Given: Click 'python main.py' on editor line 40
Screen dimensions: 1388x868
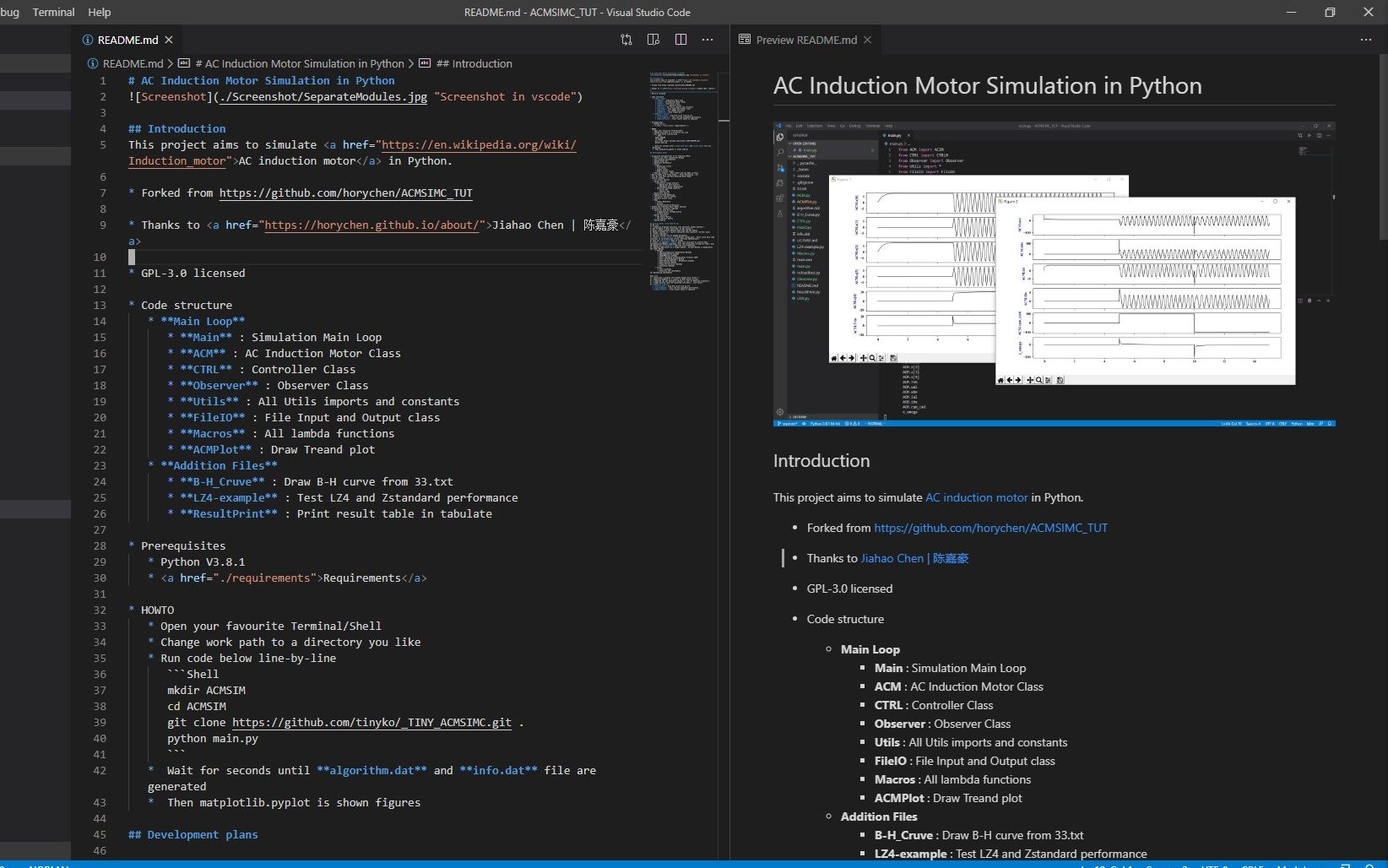Looking at the screenshot, I should pos(213,738).
